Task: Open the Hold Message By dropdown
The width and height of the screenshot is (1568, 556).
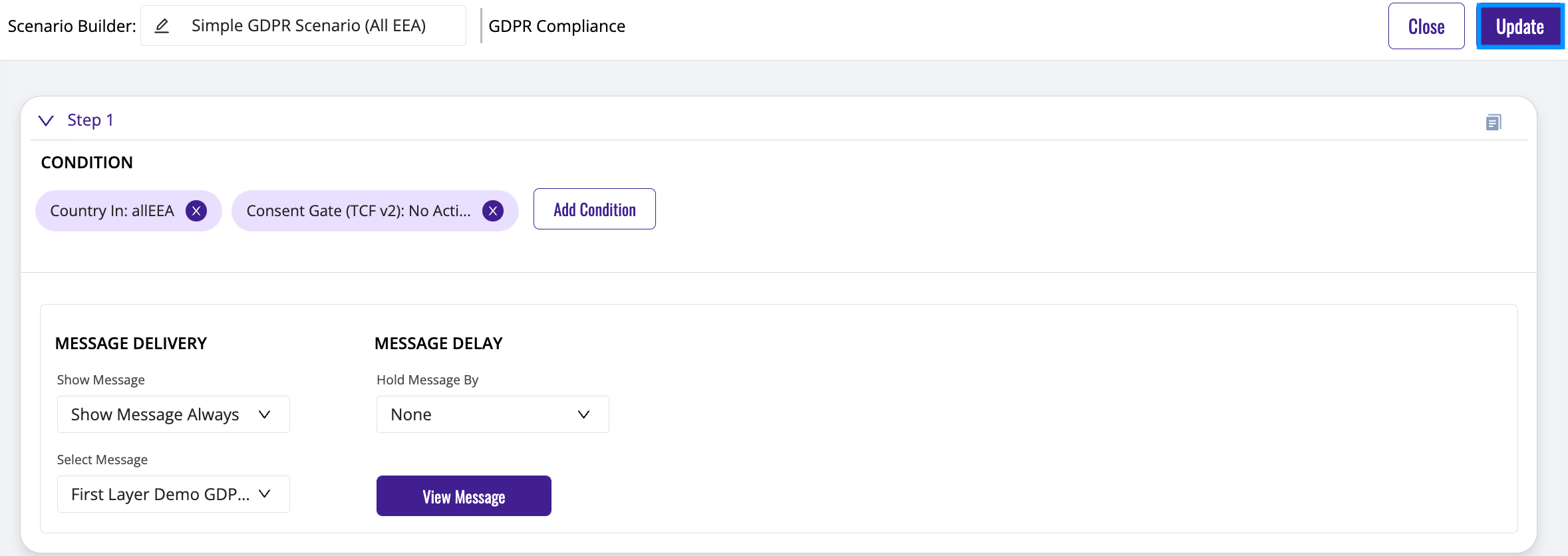Action: coord(492,414)
